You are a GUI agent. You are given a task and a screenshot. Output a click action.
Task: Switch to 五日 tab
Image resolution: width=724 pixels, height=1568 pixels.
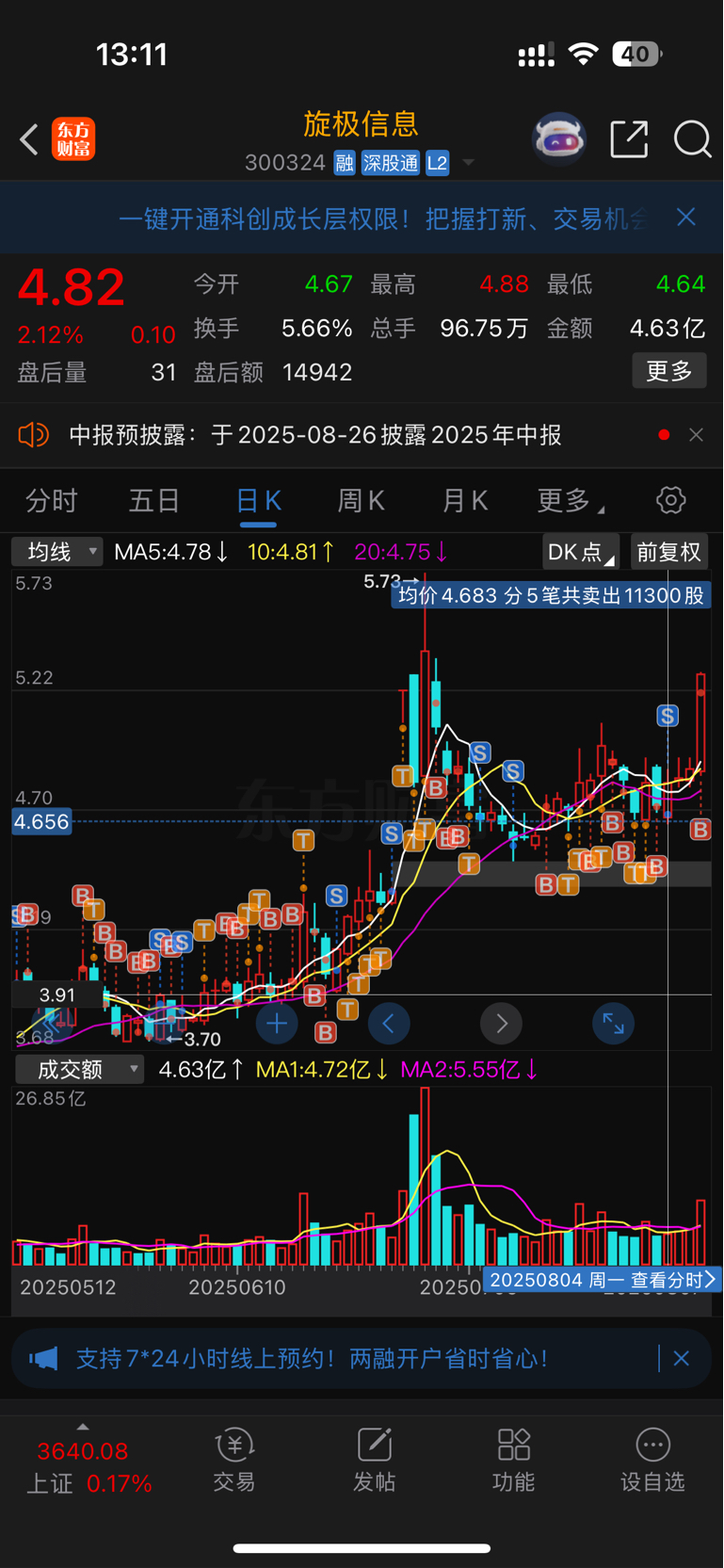click(x=154, y=501)
